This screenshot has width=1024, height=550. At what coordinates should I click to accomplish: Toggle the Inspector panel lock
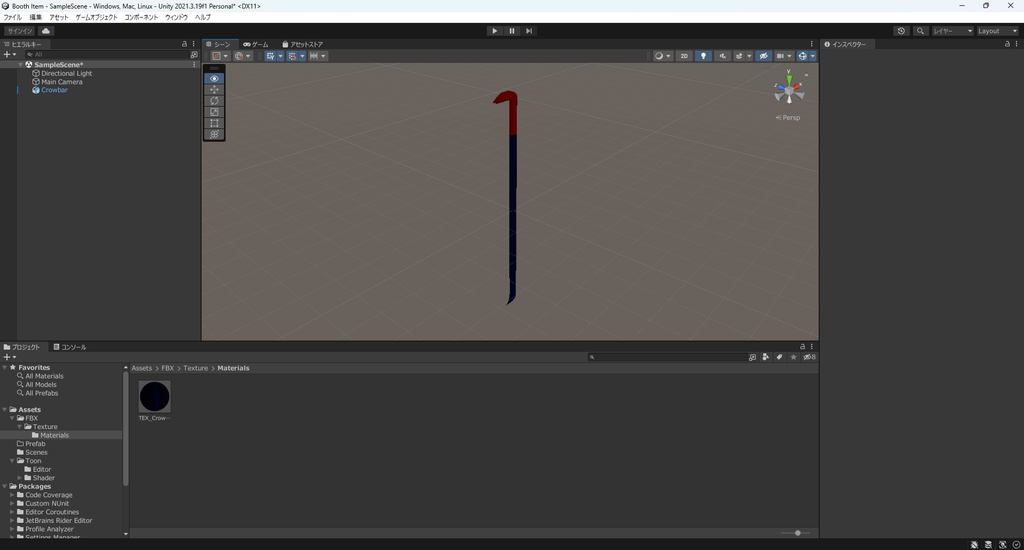click(x=1007, y=44)
